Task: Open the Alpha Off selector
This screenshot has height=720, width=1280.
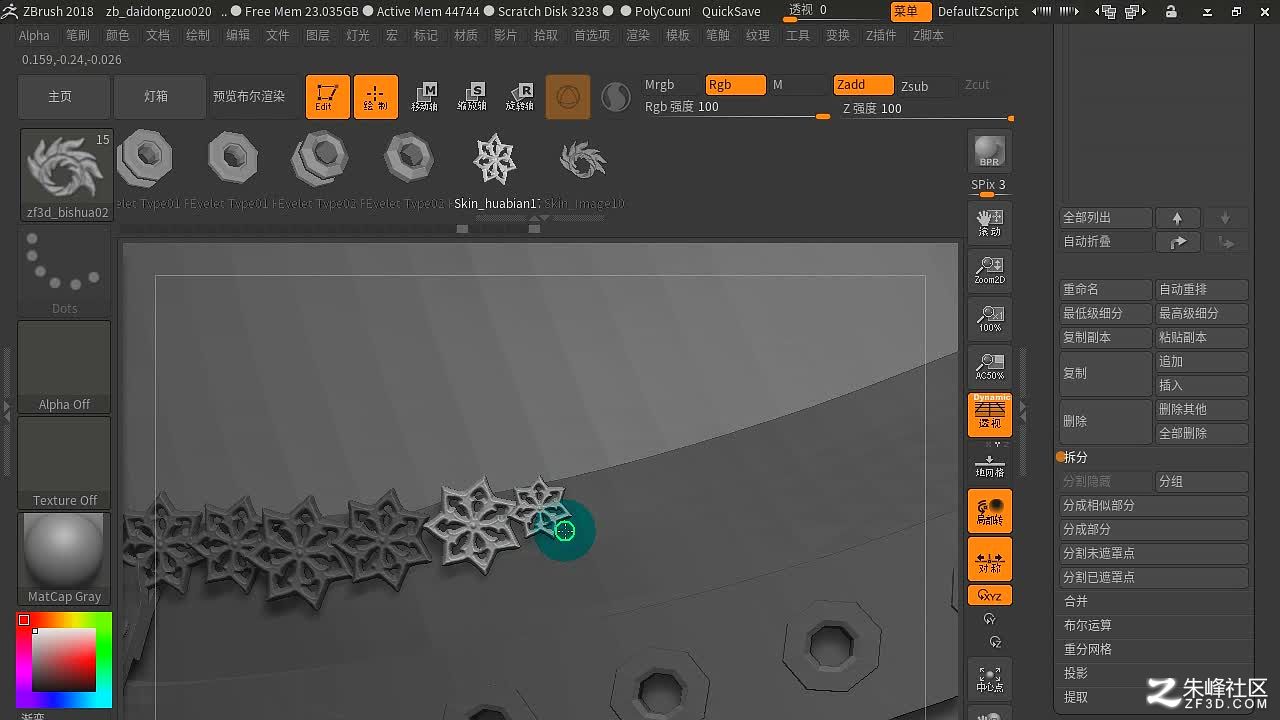Action: click(x=64, y=367)
